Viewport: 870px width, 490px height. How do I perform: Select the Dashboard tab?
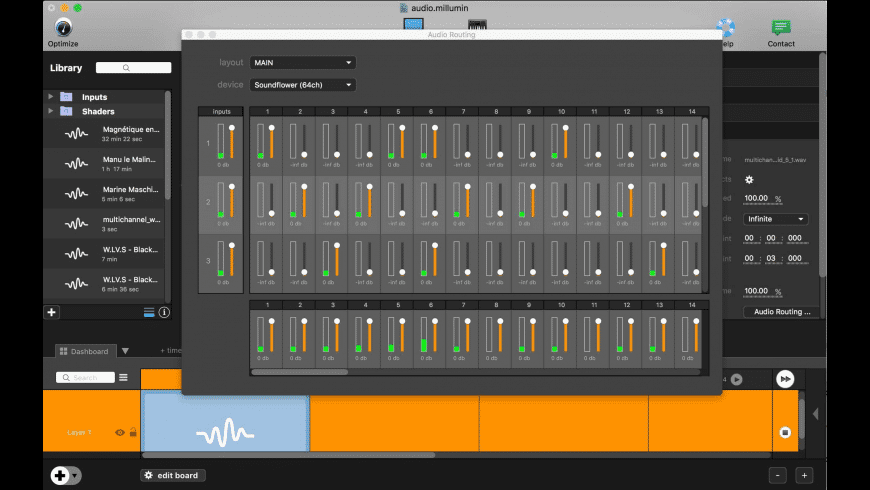point(85,351)
